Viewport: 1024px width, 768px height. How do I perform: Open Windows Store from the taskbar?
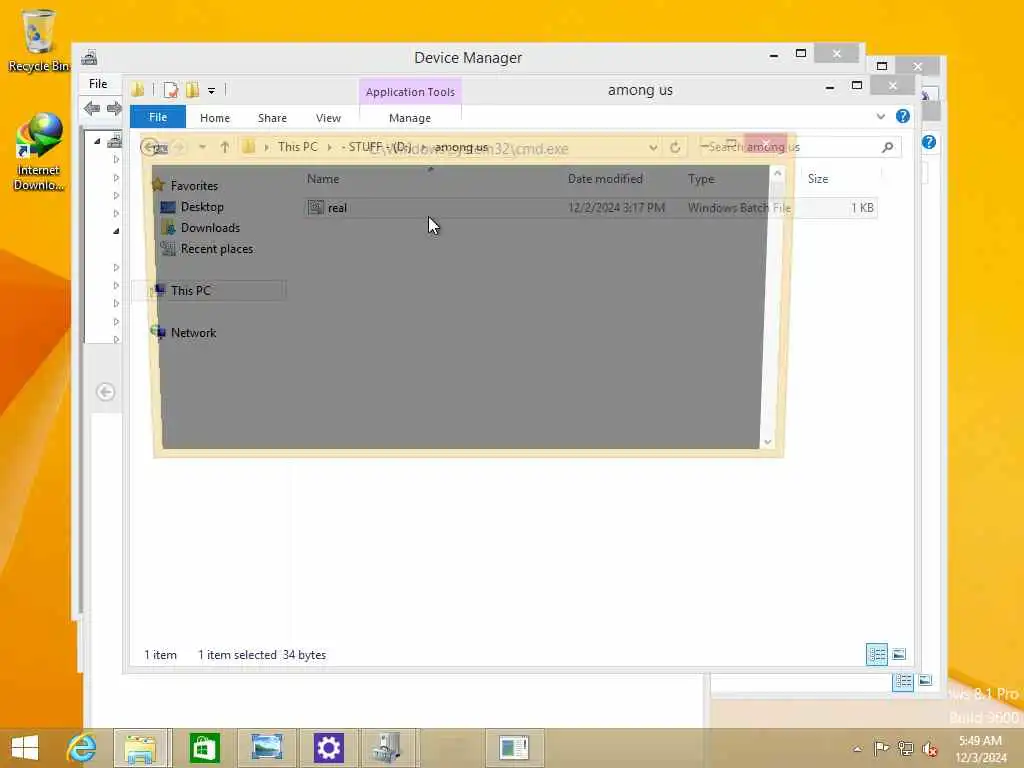[204, 748]
